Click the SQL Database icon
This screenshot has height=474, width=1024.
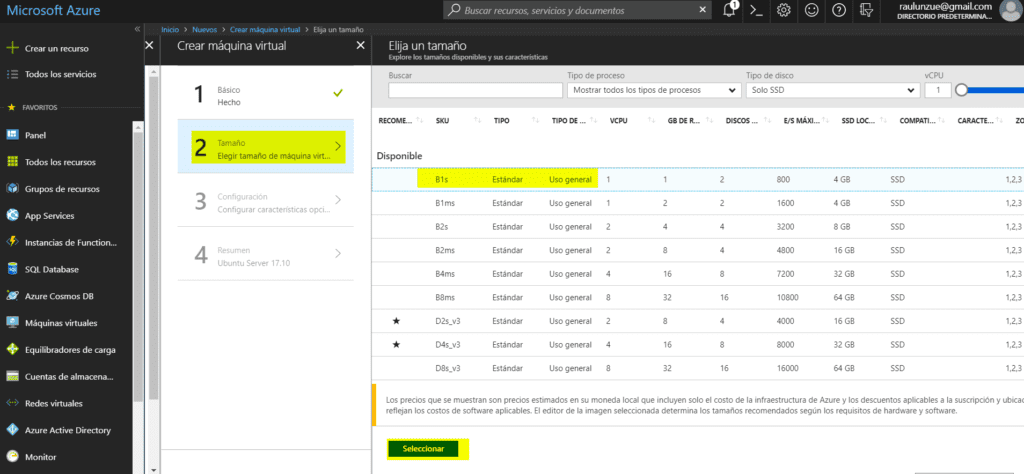(x=12, y=269)
